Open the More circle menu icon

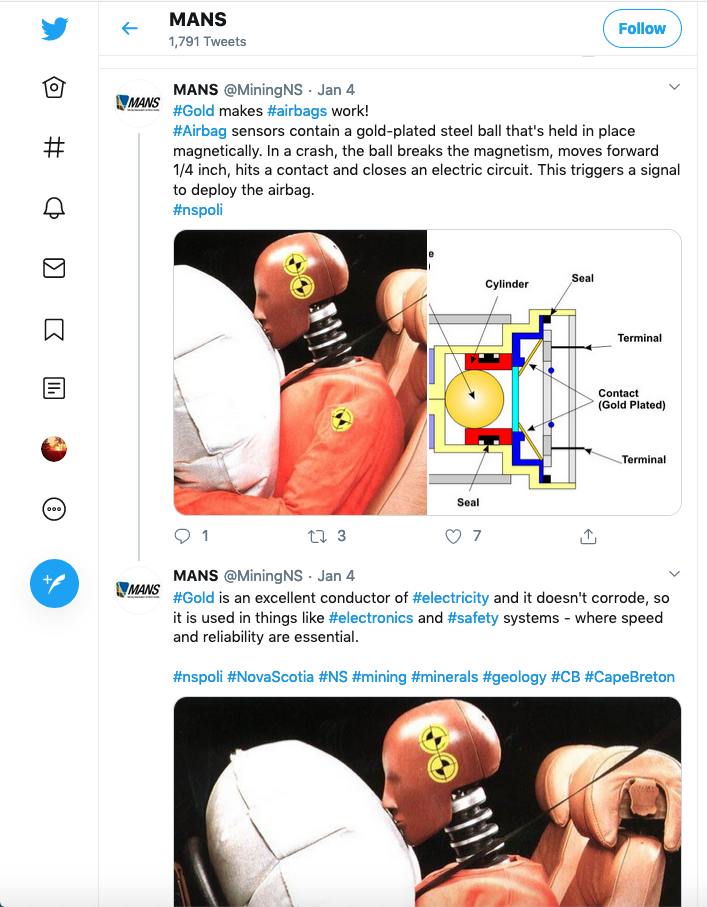pyautogui.click(x=54, y=509)
